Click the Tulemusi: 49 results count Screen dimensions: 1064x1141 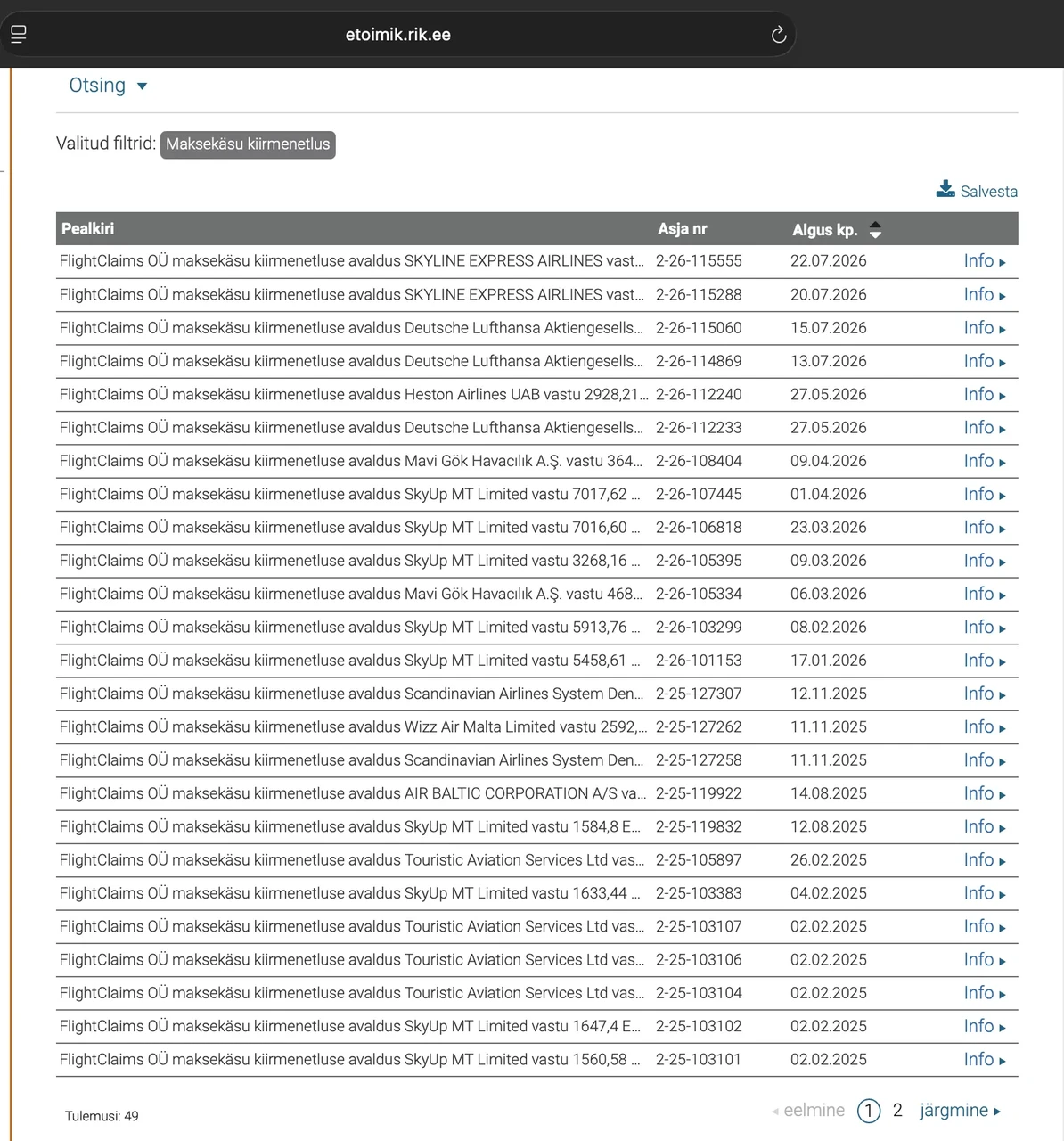point(102,1116)
